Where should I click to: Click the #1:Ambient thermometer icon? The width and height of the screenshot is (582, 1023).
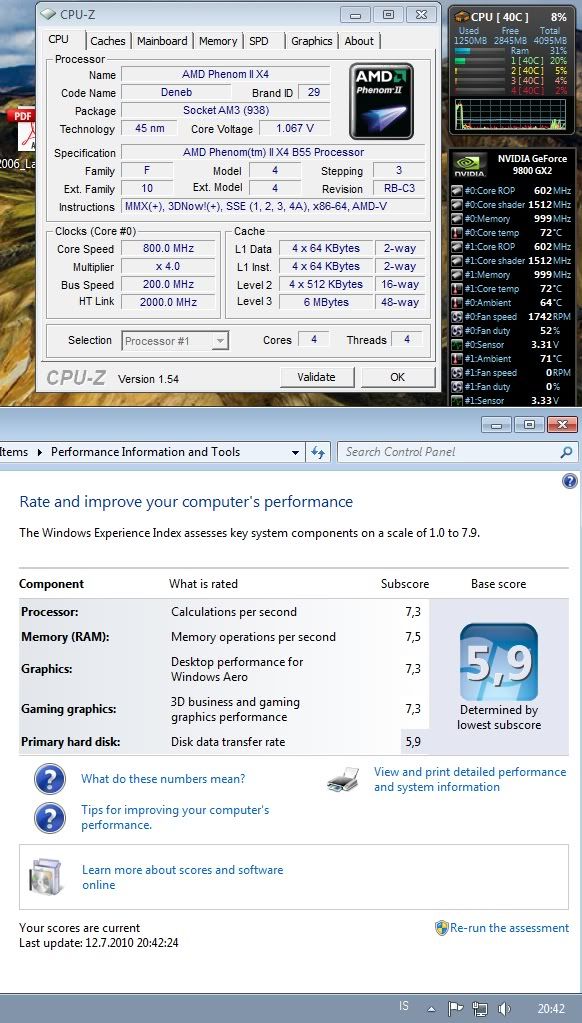coord(457,359)
